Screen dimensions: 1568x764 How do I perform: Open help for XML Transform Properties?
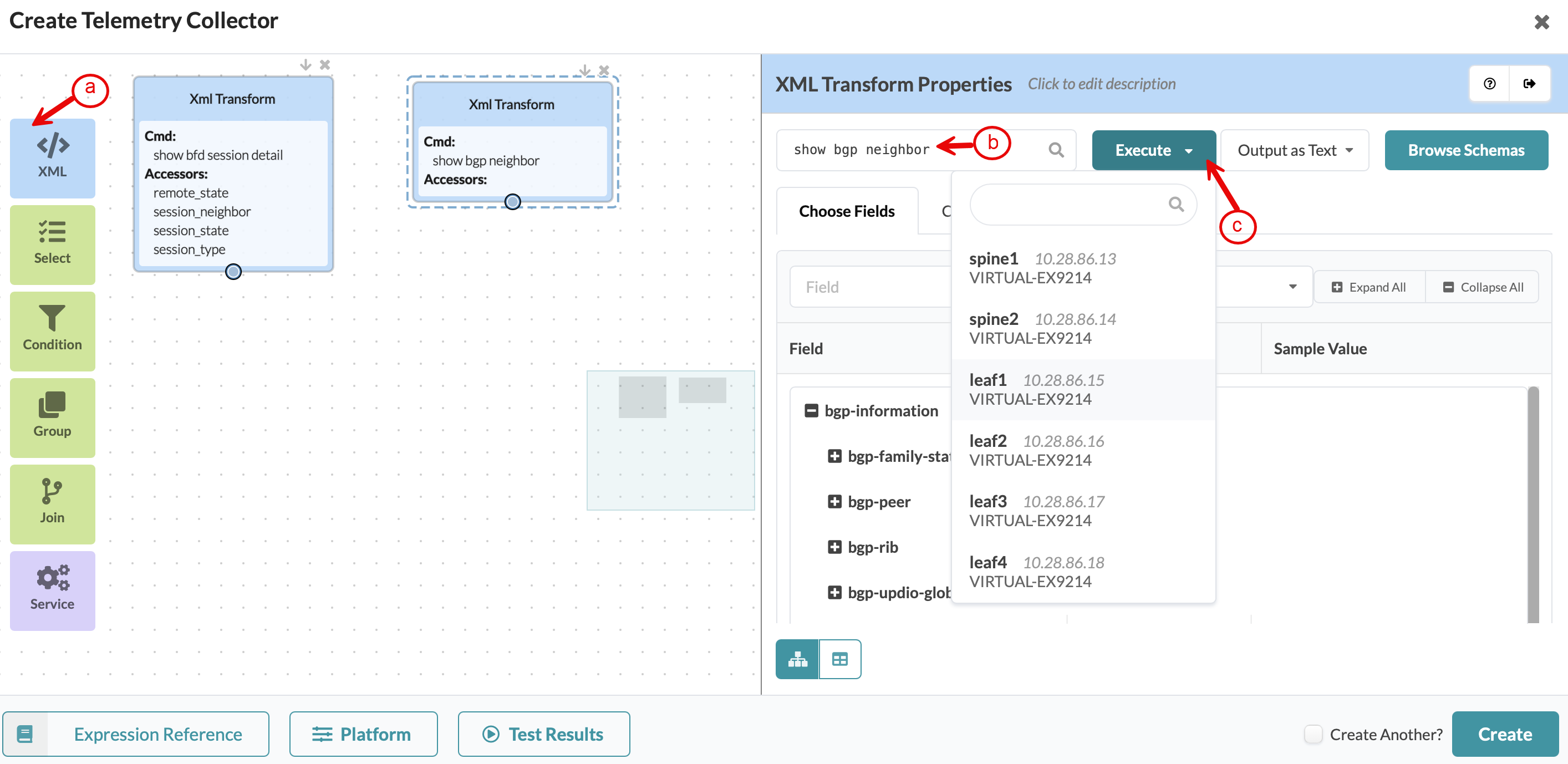tap(1489, 83)
